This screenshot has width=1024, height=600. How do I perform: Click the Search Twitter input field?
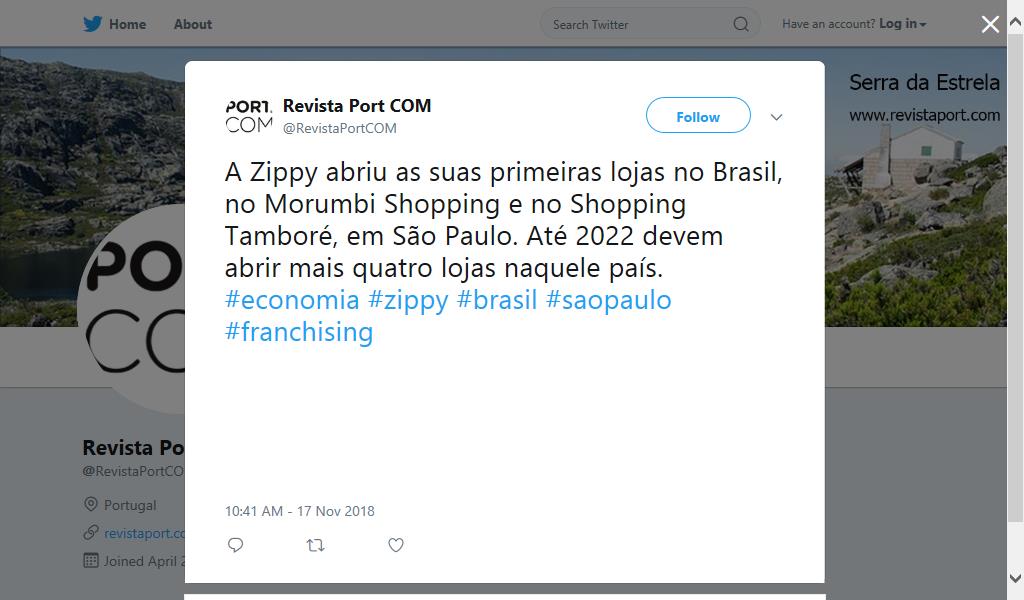[x=640, y=25]
